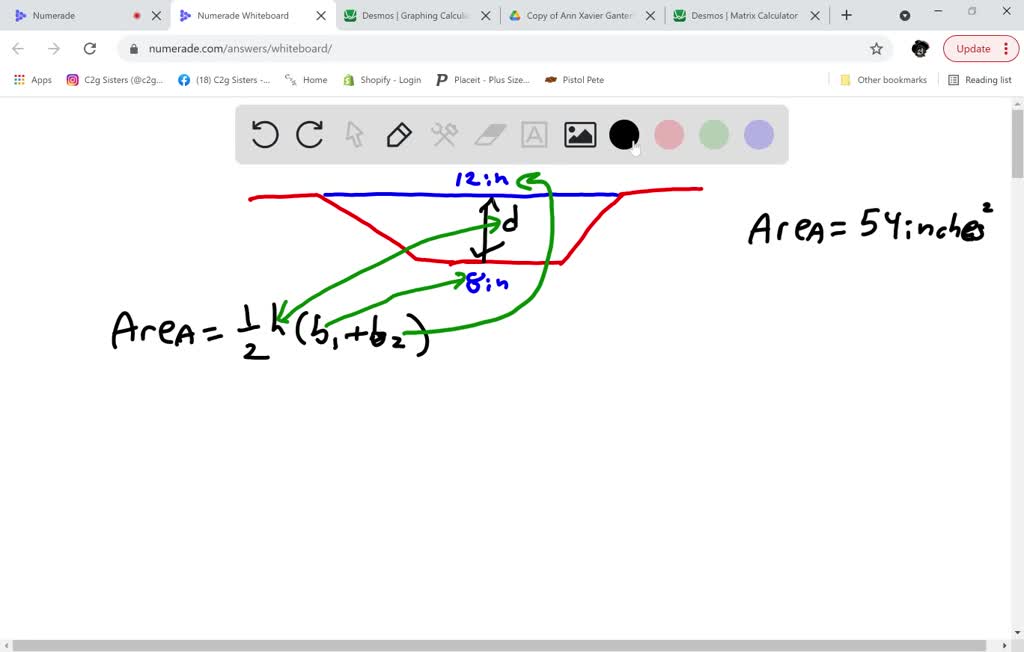Open the Shopify - Login bookmark
The image size is (1024, 652).
(x=381, y=79)
